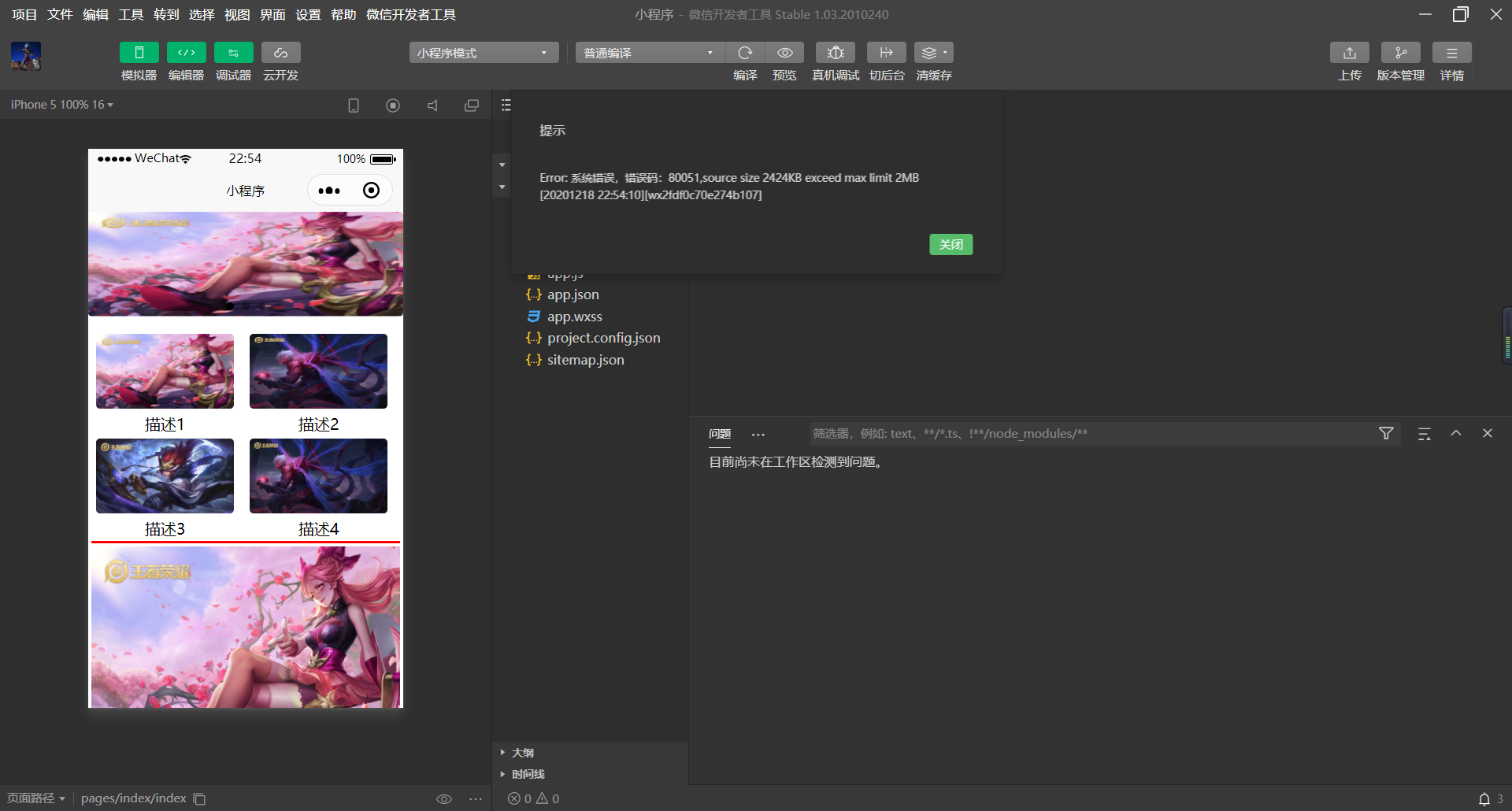Click the top banner swiper image
Image resolution: width=1512 pixels, height=811 pixels.
click(246, 264)
